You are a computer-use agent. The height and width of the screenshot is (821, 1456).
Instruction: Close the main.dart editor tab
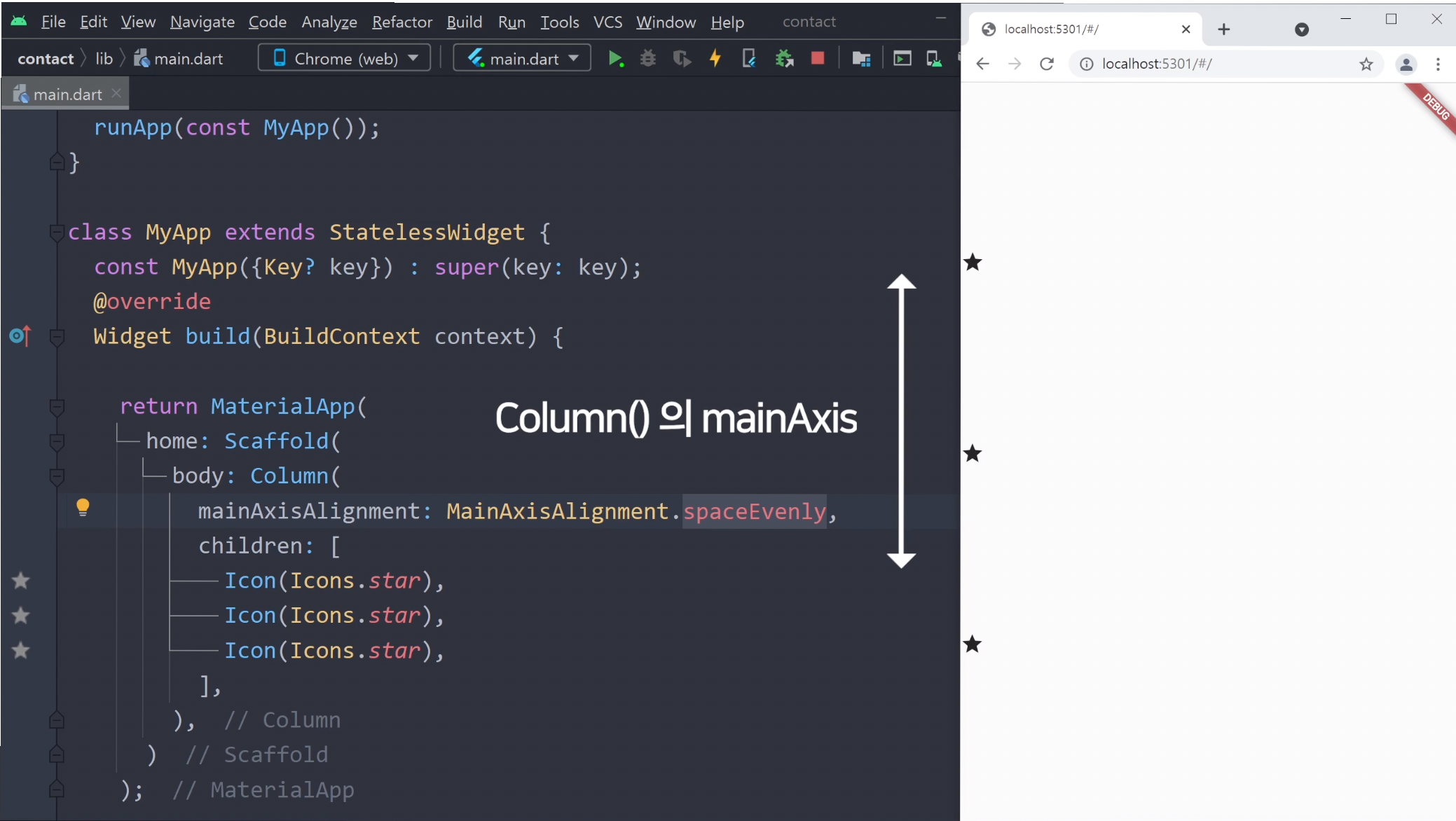click(117, 93)
